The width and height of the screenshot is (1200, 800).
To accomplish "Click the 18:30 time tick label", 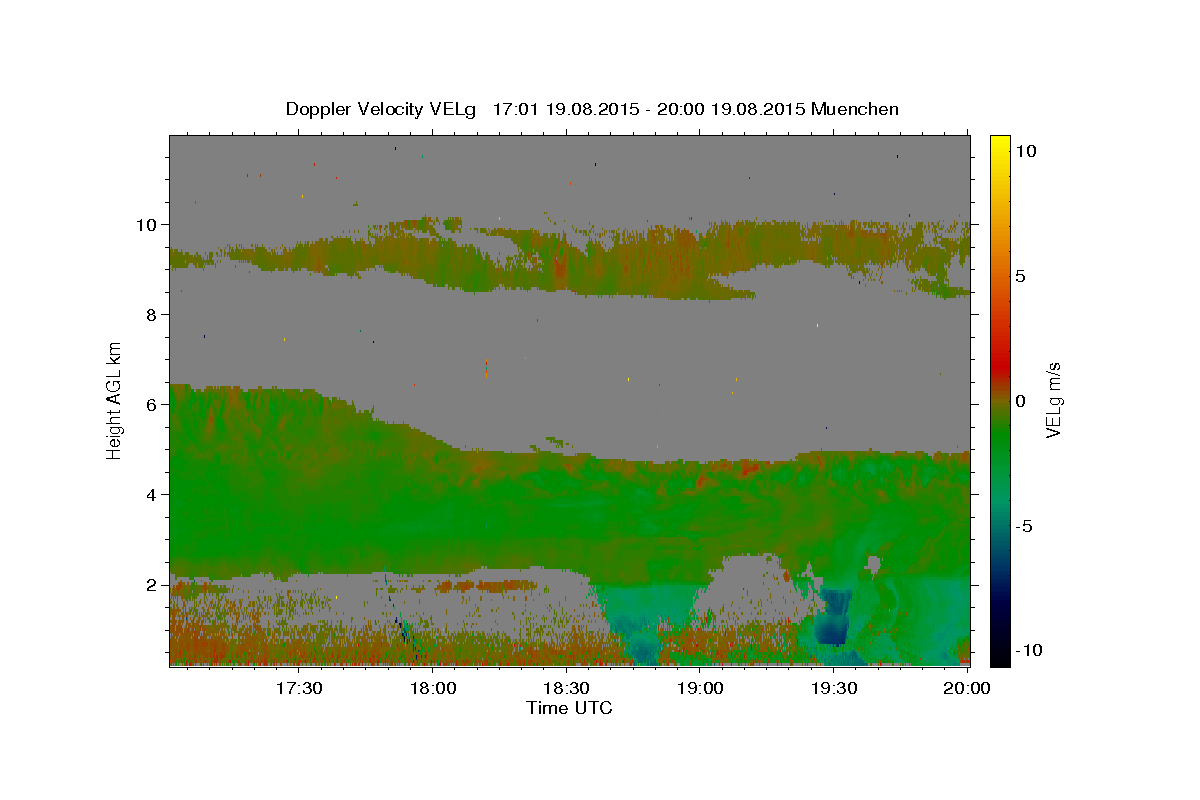I will click(566, 688).
